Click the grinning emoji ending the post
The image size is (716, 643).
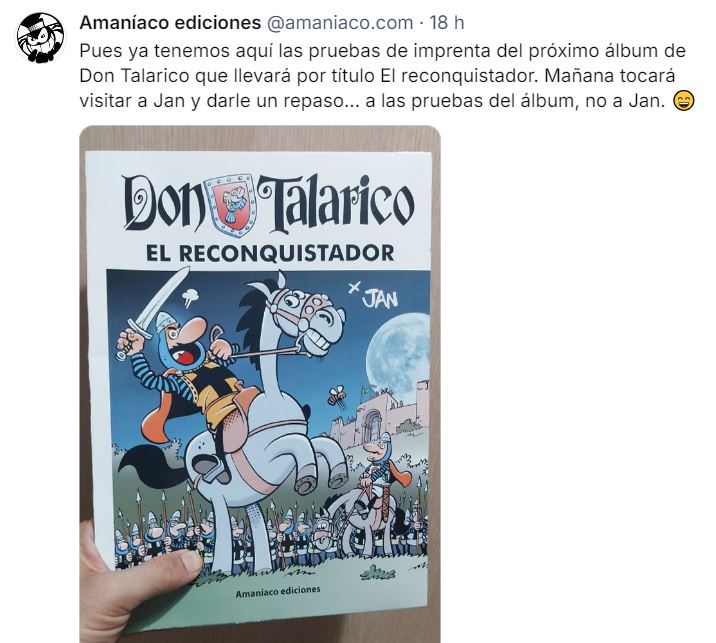(684, 101)
